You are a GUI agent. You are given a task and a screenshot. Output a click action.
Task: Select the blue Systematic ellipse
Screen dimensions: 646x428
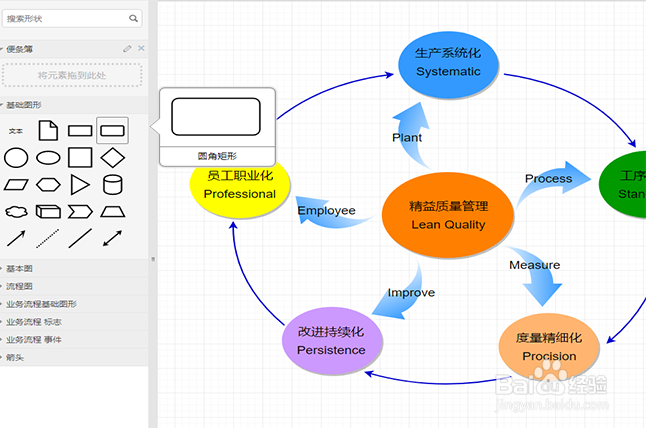[x=448, y=65]
